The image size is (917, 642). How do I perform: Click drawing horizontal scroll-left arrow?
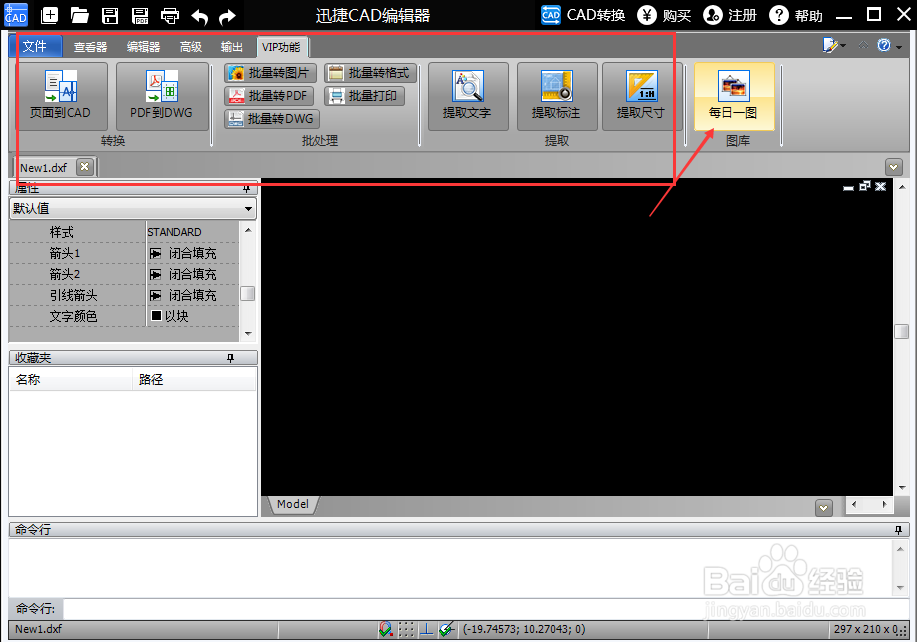click(x=854, y=504)
